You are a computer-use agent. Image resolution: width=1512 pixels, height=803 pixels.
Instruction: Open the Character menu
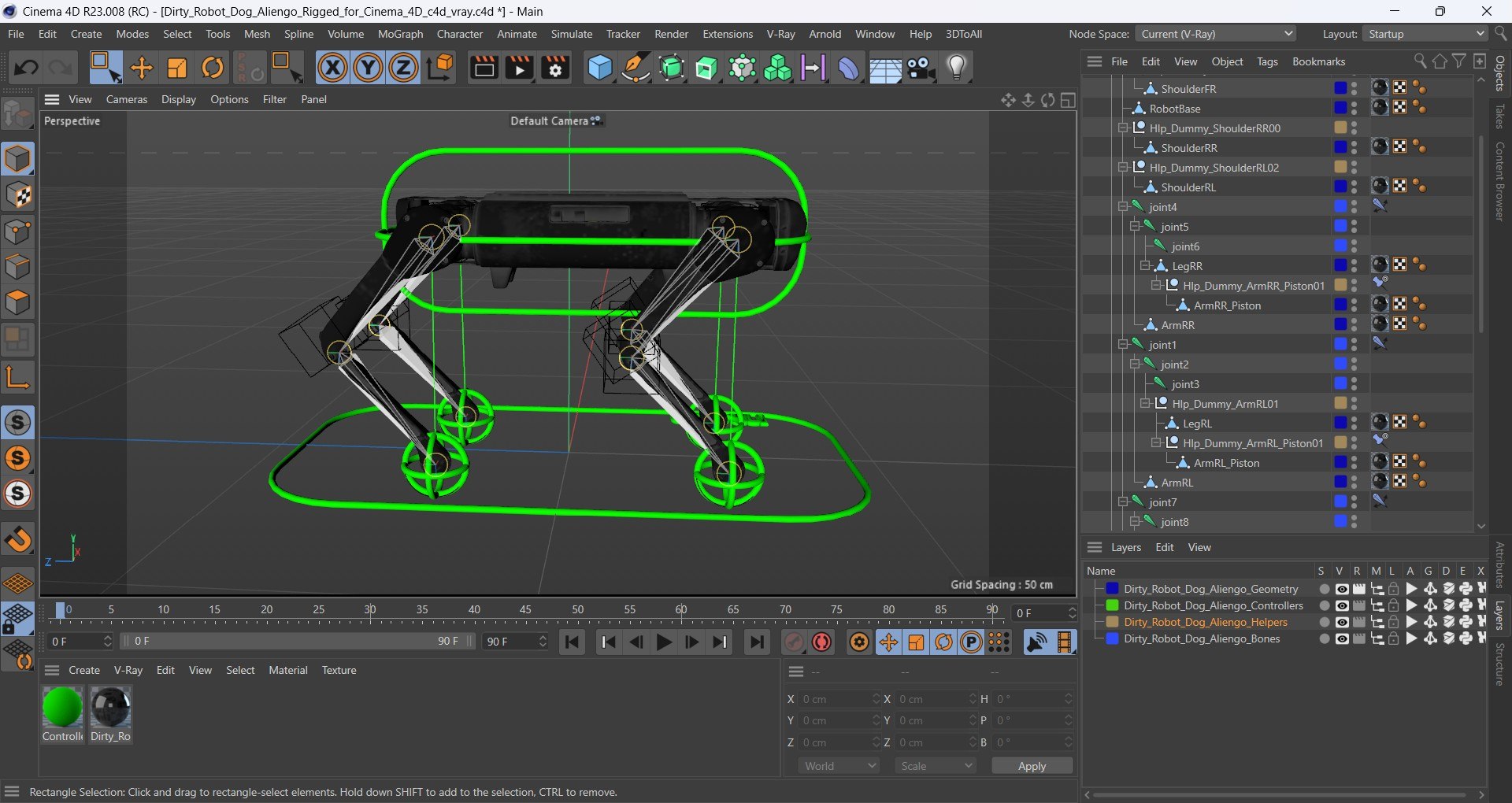tap(460, 34)
